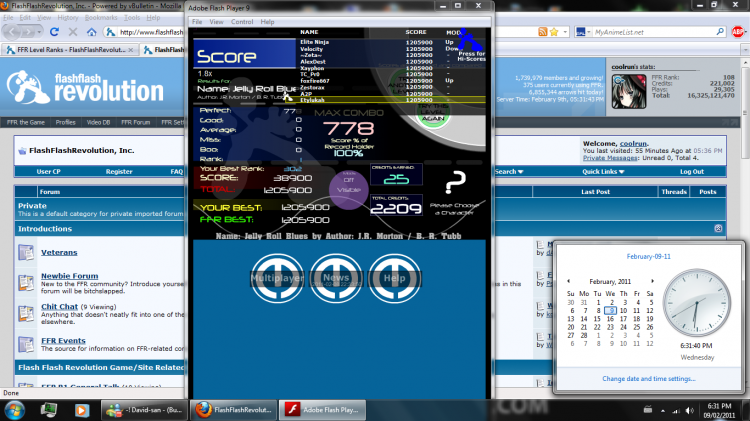
Task: Click FlashFlashRevolution logo banner
Action: click(x=85, y=87)
